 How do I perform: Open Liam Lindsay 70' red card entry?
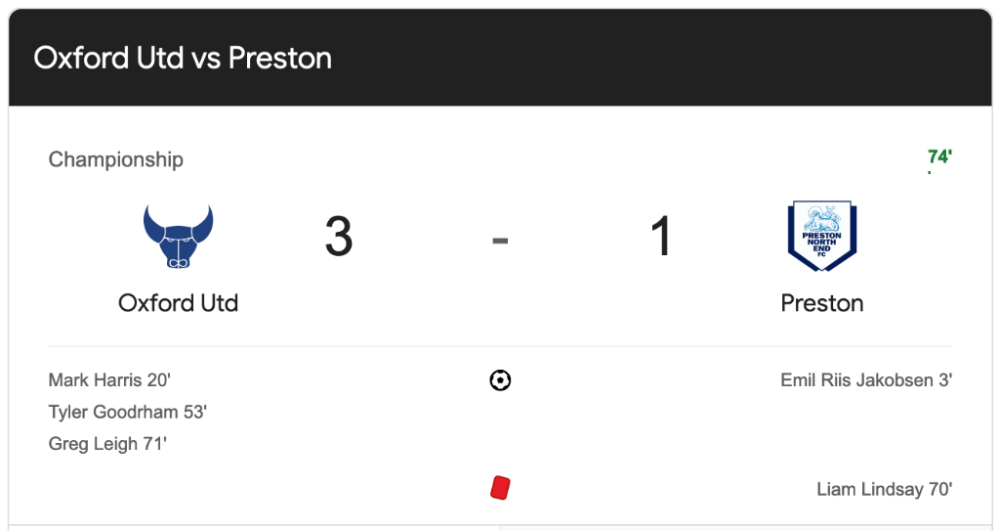[x=884, y=489]
